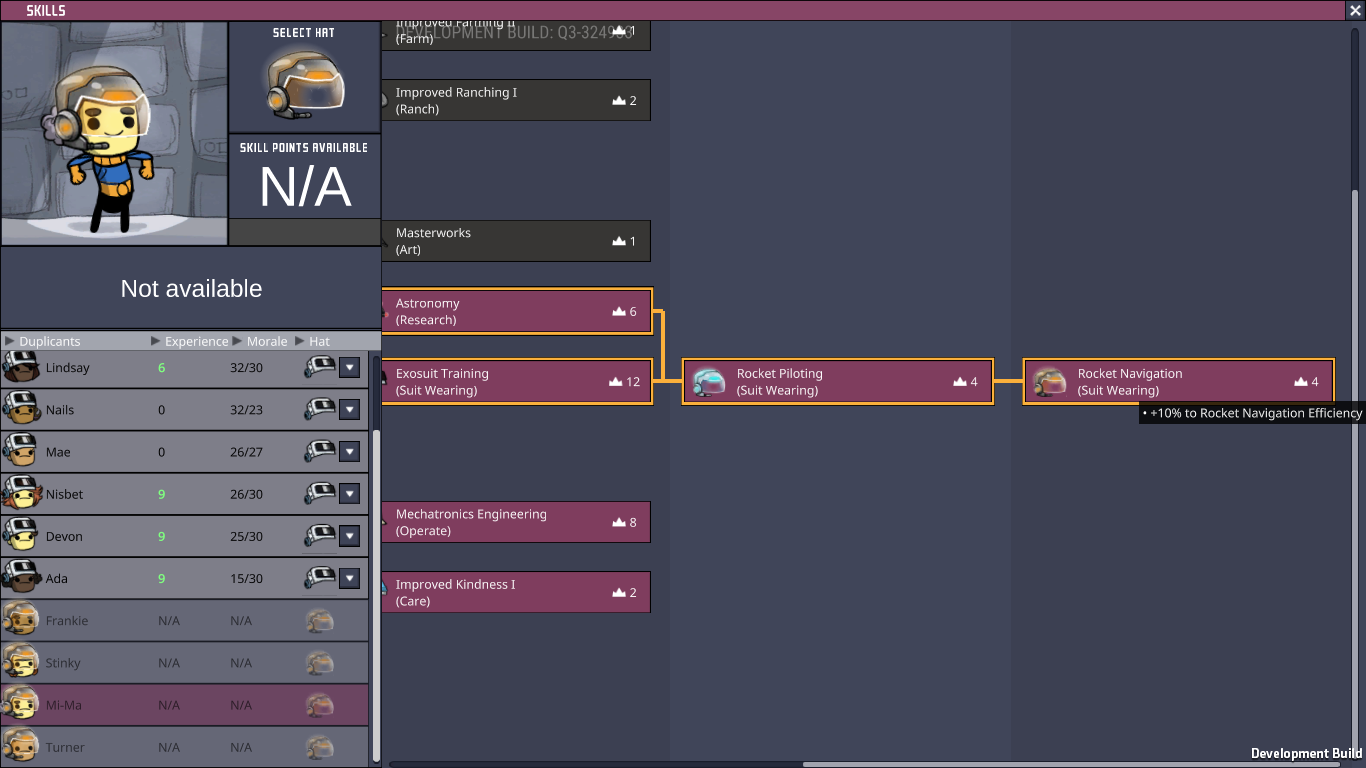Image resolution: width=1366 pixels, height=768 pixels.
Task: Click Nisbet's portrait icon
Action: pos(20,494)
